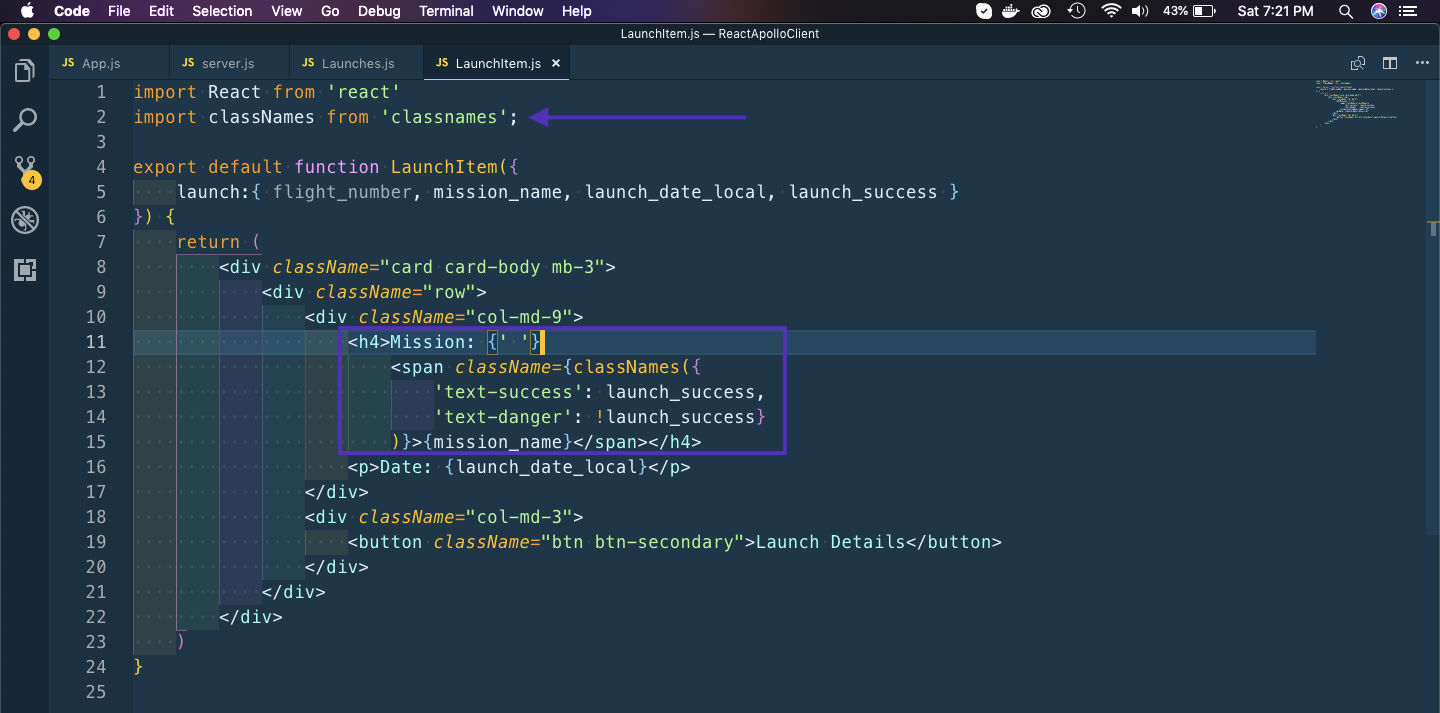Open the Window menu

tap(518, 11)
